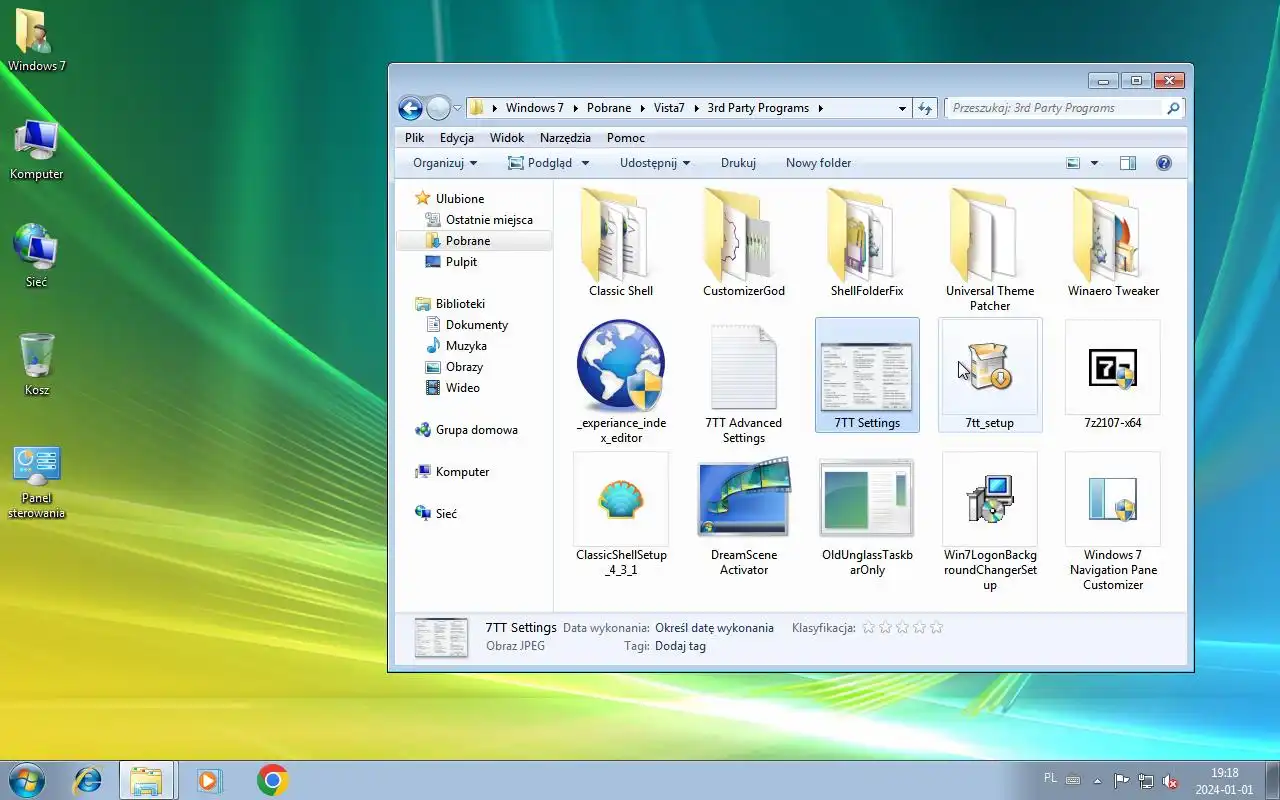Open the CustomizerGod folder
Image resolution: width=1280 pixels, height=800 pixels.
click(744, 242)
